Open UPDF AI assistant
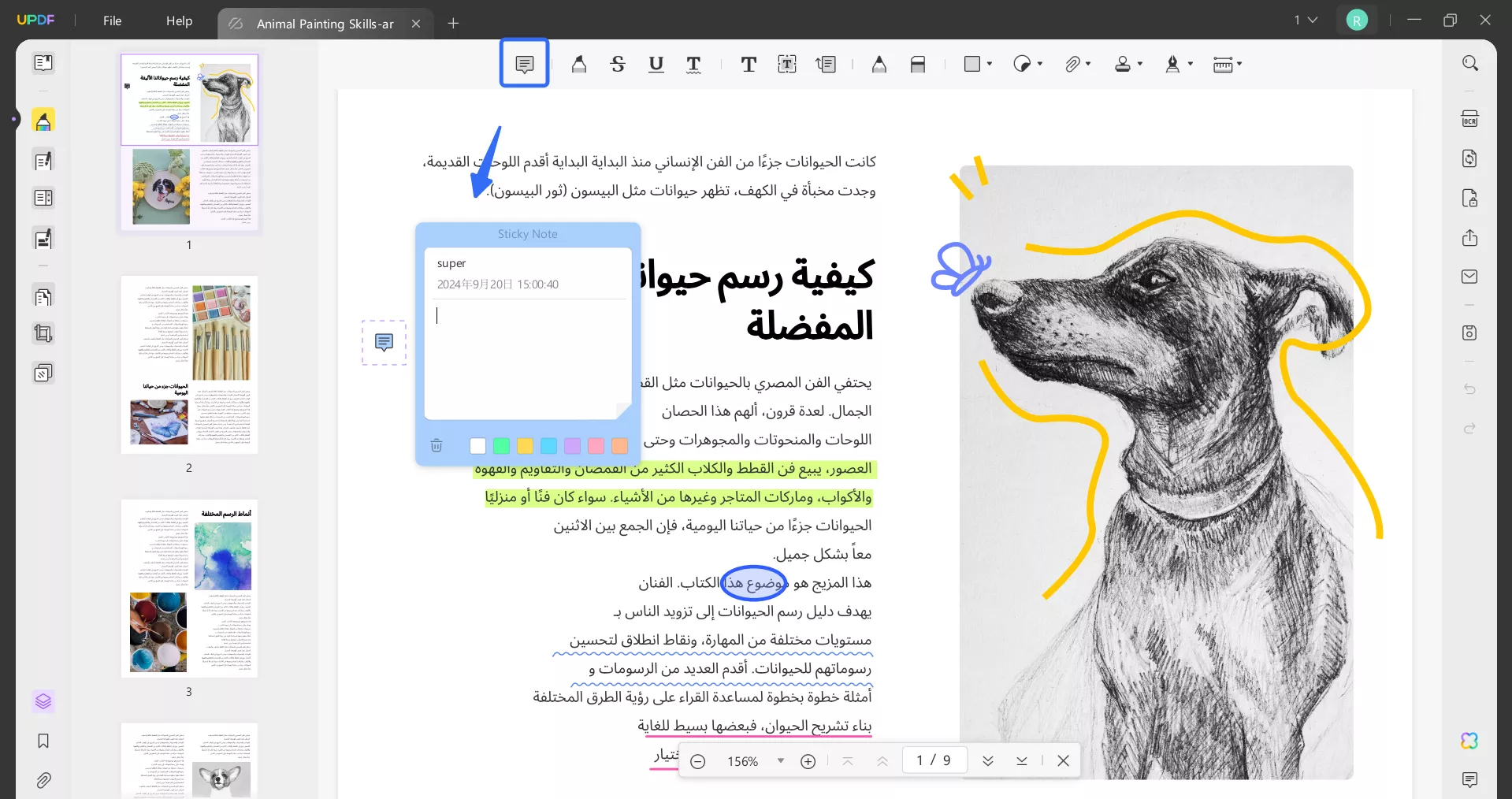 pyautogui.click(x=1469, y=741)
